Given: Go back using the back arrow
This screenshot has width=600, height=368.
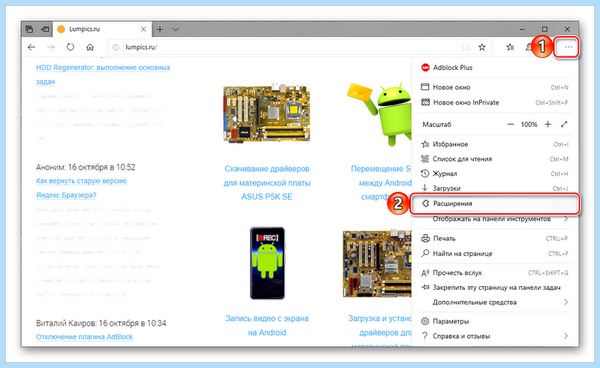Looking at the screenshot, I should pyautogui.click(x=31, y=47).
